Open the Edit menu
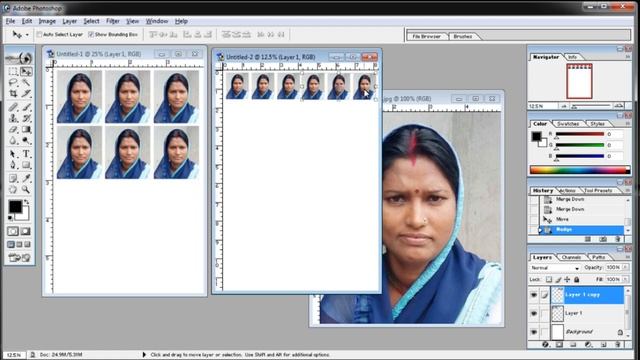640x360 pixels. 27,21
